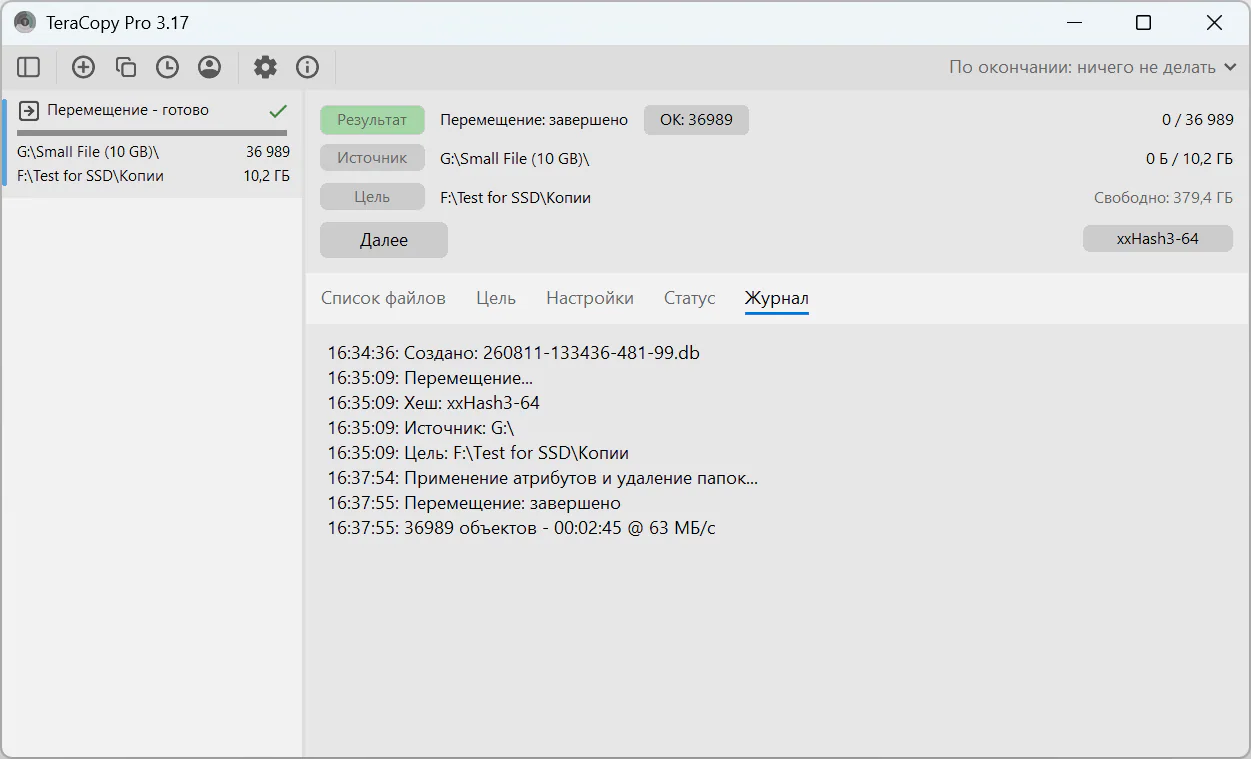Image resolution: width=1251 pixels, height=759 pixels.
Task: Minimize the TeraCopy window
Action: click(x=1074, y=22)
